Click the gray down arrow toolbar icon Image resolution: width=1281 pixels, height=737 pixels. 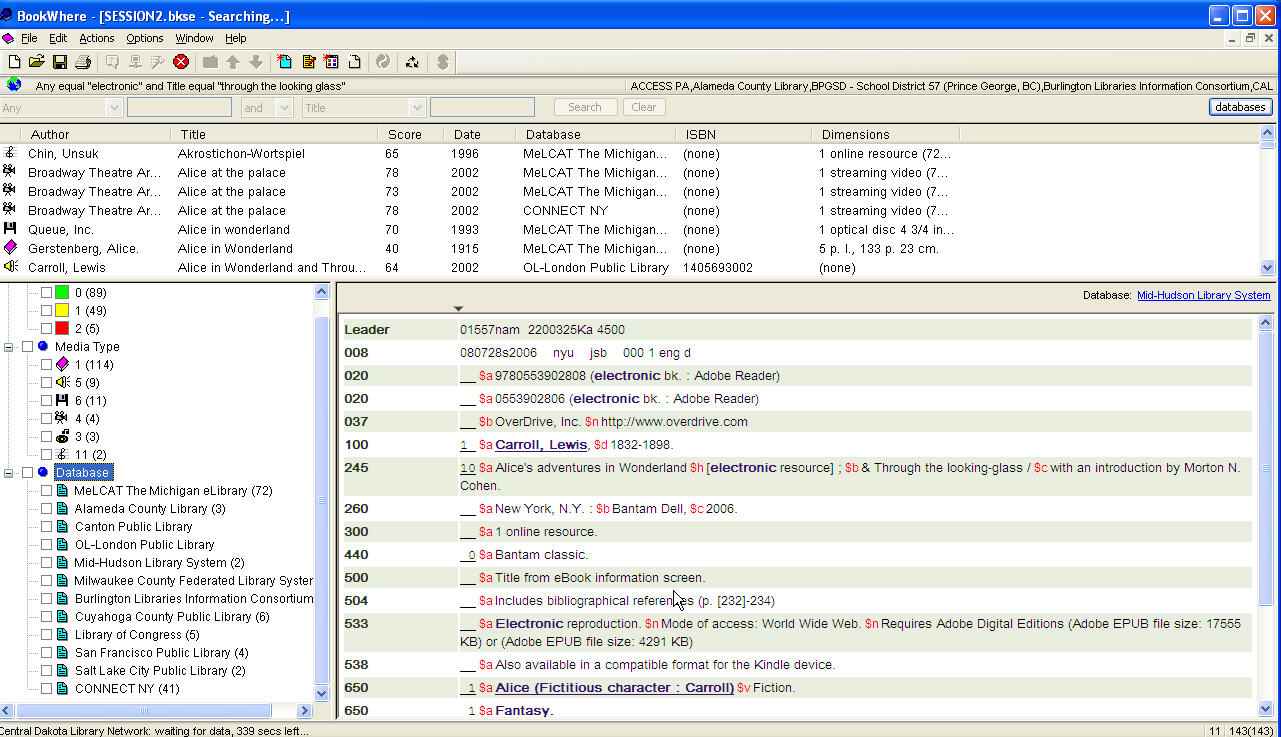pos(256,62)
